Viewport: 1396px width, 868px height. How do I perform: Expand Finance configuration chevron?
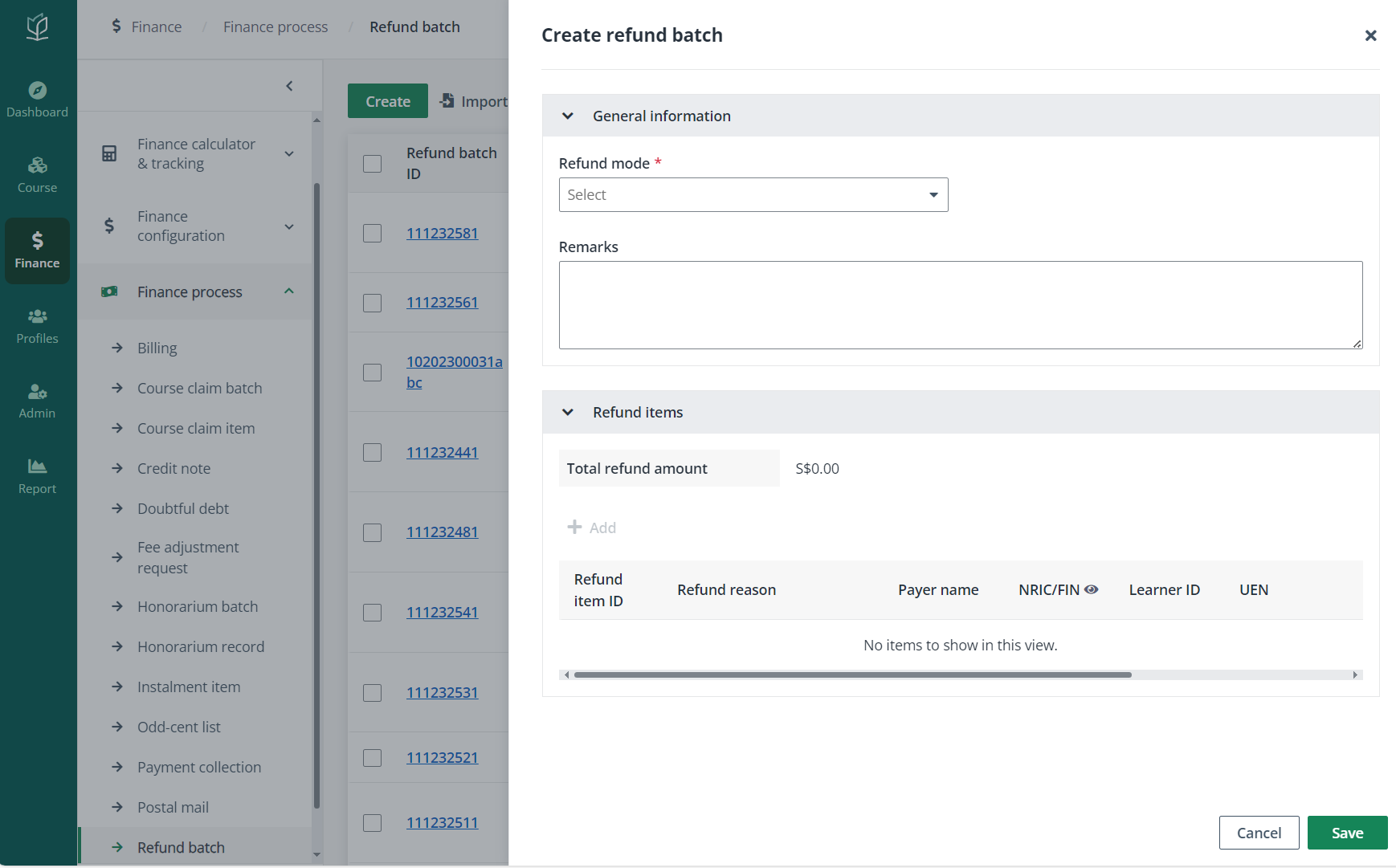pyautogui.click(x=289, y=226)
